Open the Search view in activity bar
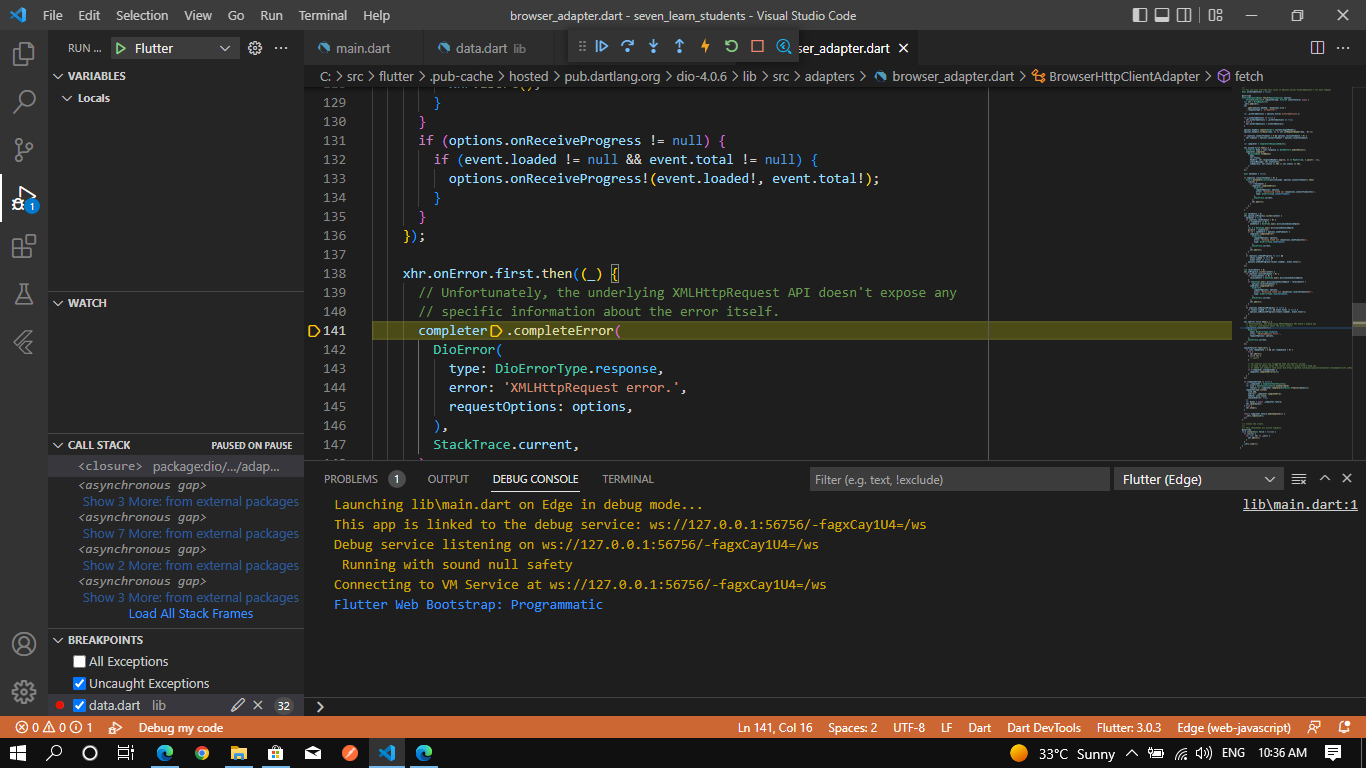The image size is (1366, 768). (x=24, y=102)
